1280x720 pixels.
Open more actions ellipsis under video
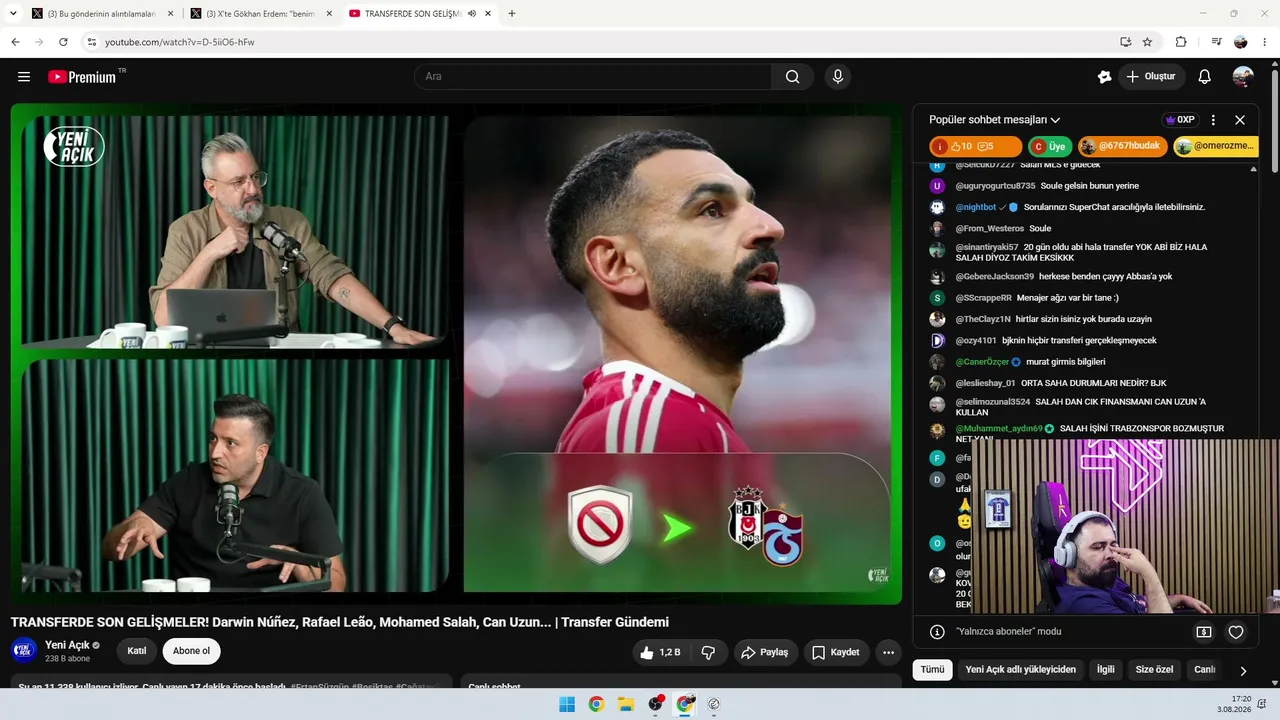click(x=888, y=652)
